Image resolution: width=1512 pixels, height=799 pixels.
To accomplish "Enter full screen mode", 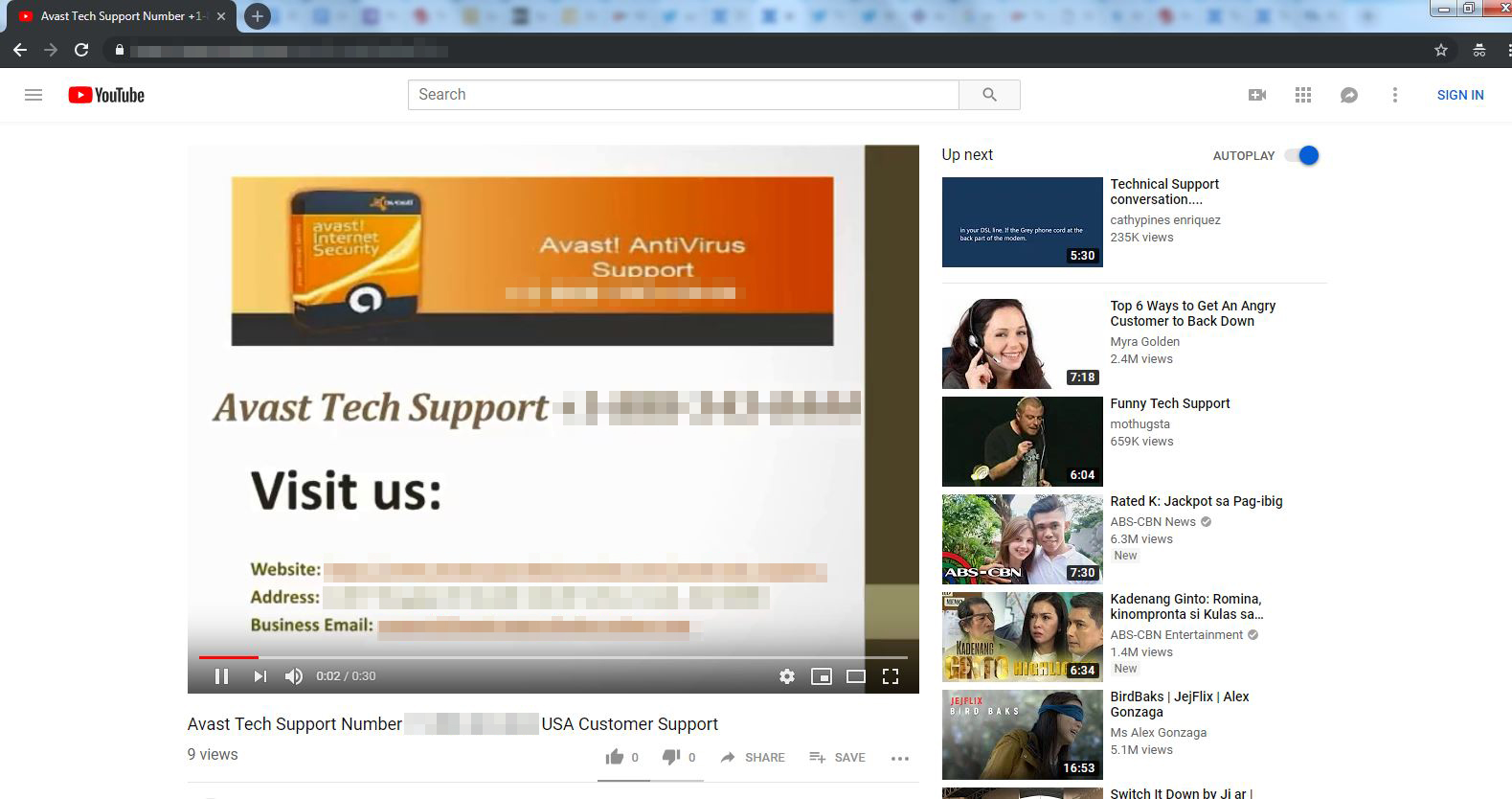I will pyautogui.click(x=891, y=676).
